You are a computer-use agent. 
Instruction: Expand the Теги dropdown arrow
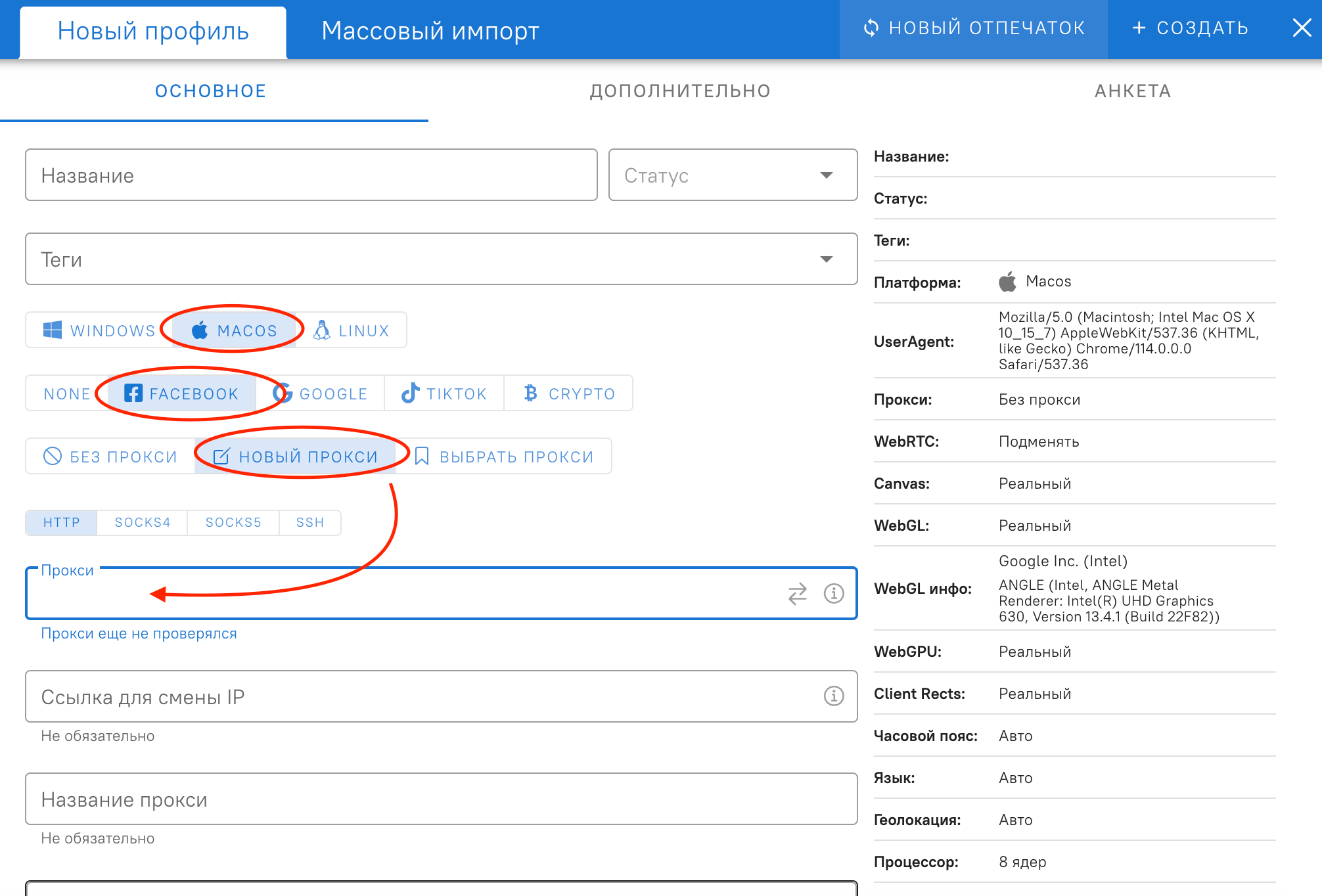coord(826,259)
